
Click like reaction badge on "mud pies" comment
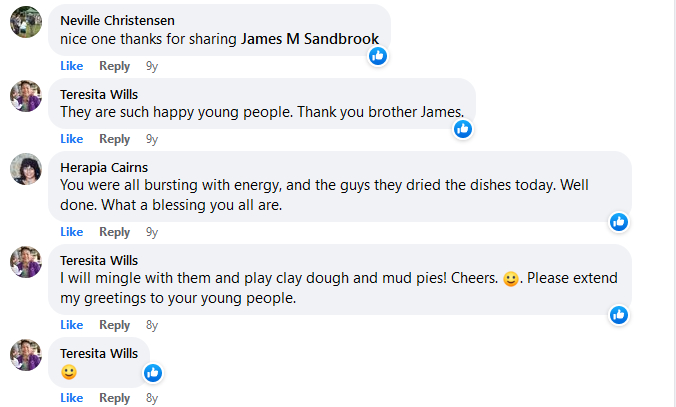point(619,315)
